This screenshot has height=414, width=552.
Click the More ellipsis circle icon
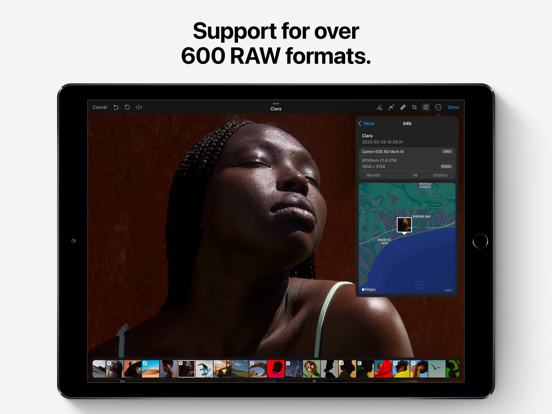click(438, 107)
